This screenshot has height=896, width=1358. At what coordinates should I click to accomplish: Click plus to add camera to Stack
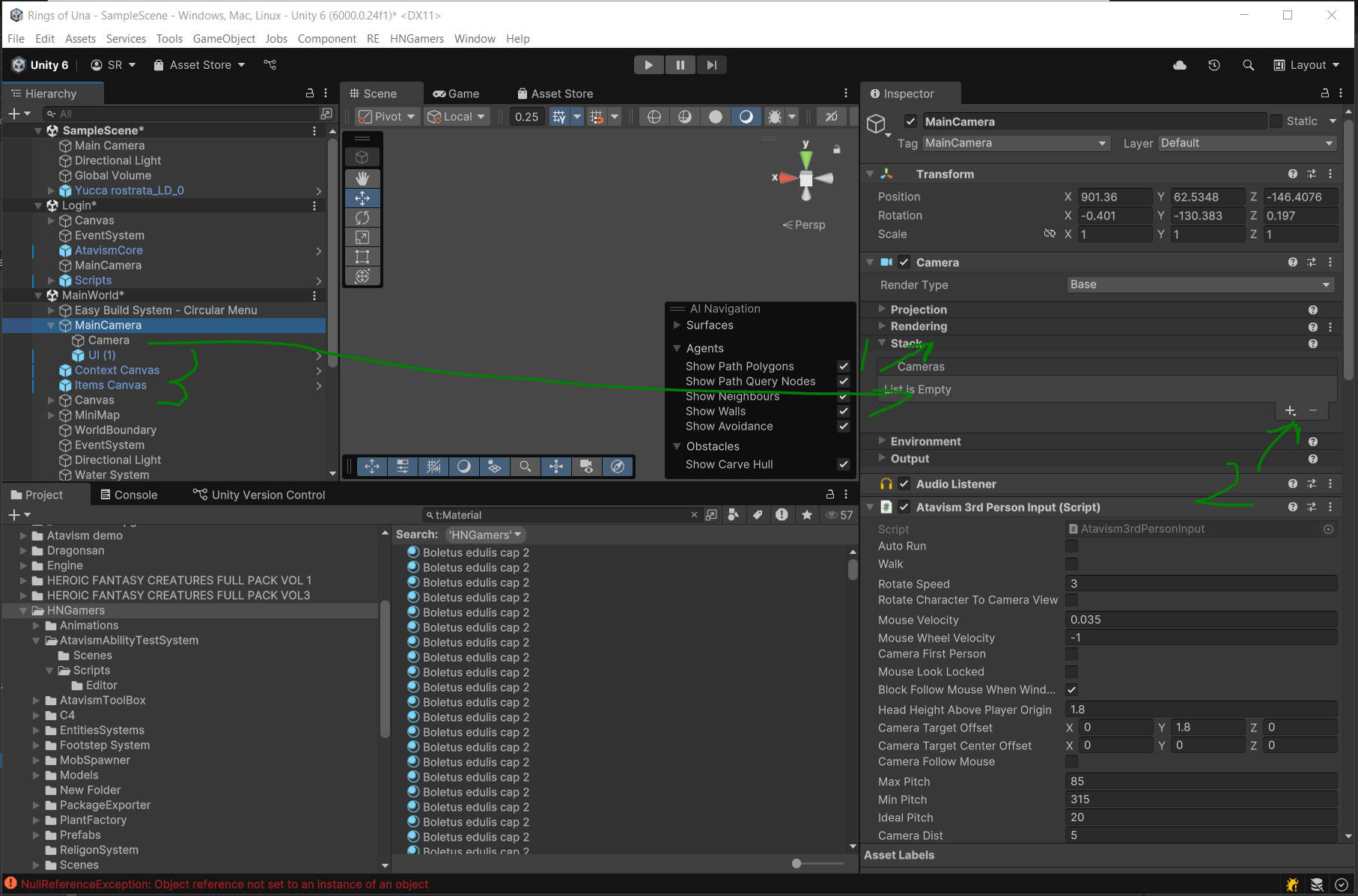(x=1290, y=410)
